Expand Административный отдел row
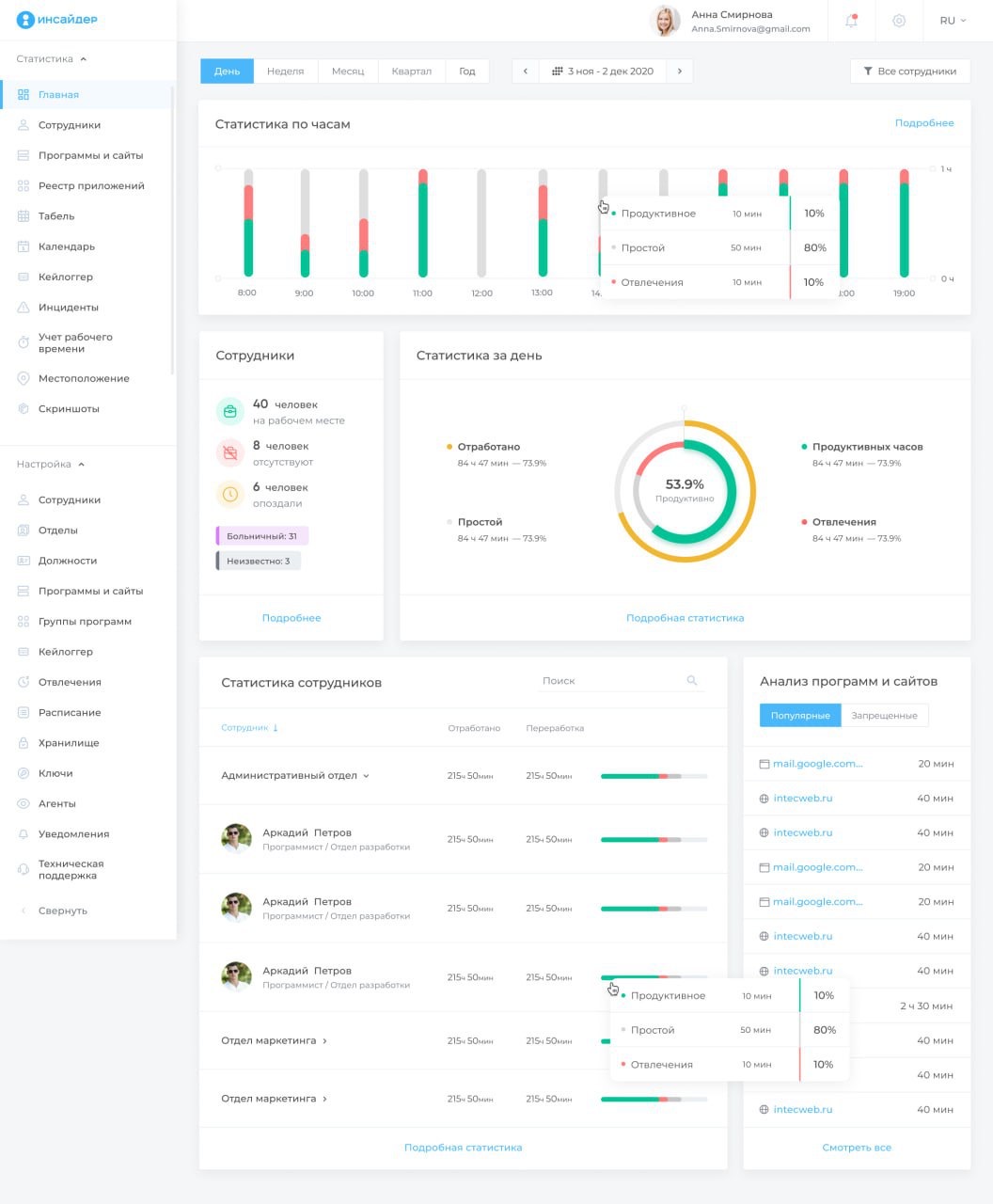Image resolution: width=993 pixels, height=1204 pixels. pyautogui.click(x=295, y=776)
